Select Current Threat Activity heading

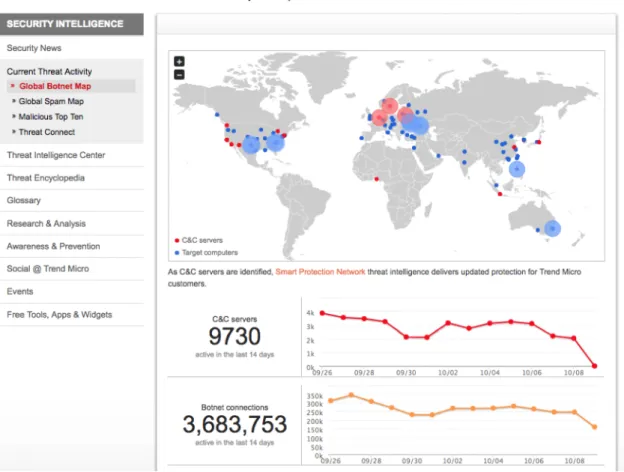coord(49,72)
